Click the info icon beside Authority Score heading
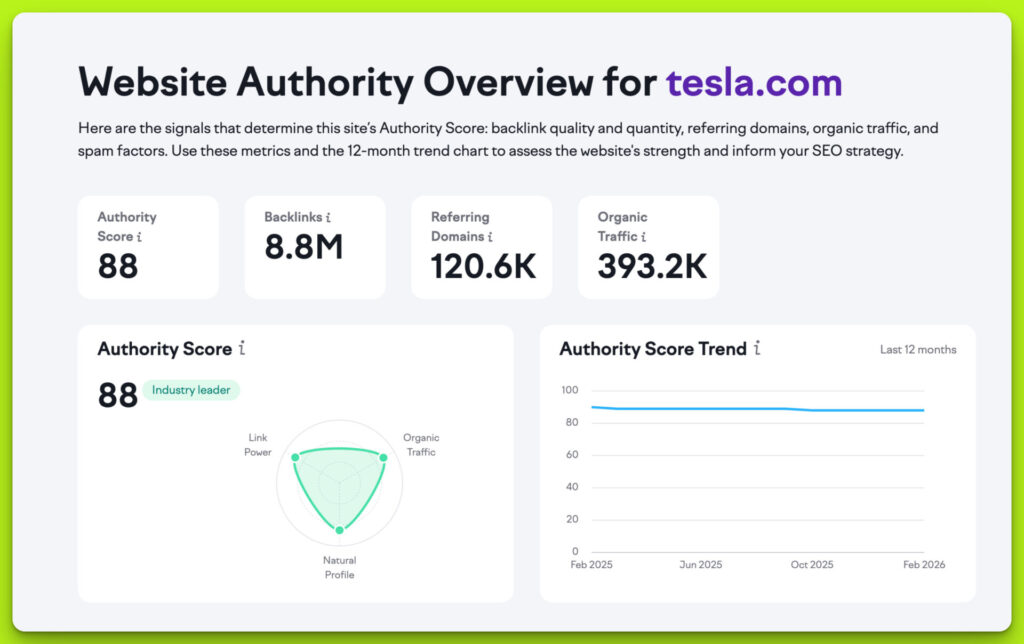 pos(240,349)
